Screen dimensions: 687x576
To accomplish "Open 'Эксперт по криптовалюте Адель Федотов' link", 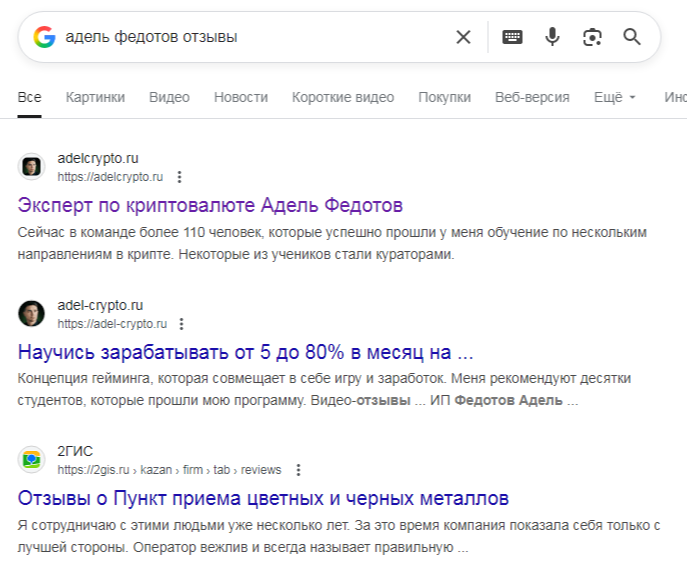I will click(210, 205).
